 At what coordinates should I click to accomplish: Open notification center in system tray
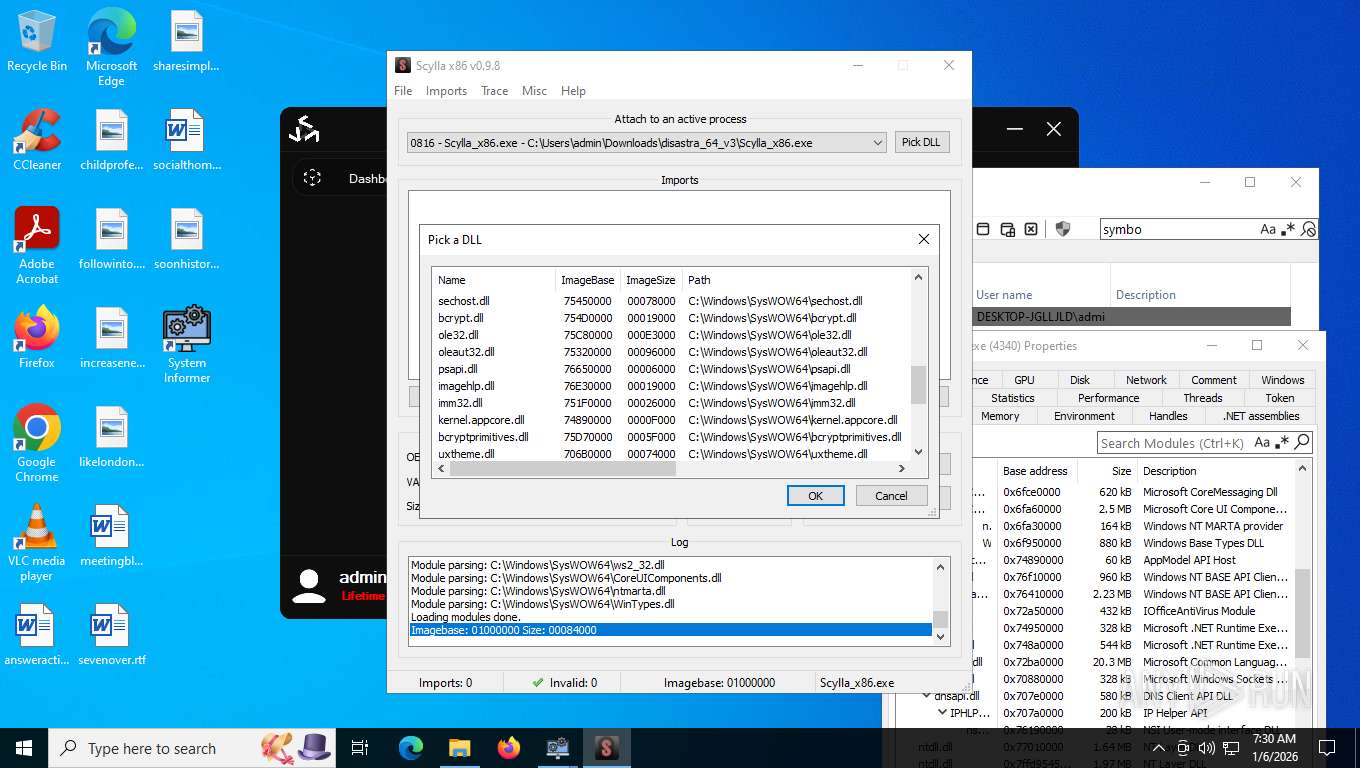click(x=1327, y=748)
